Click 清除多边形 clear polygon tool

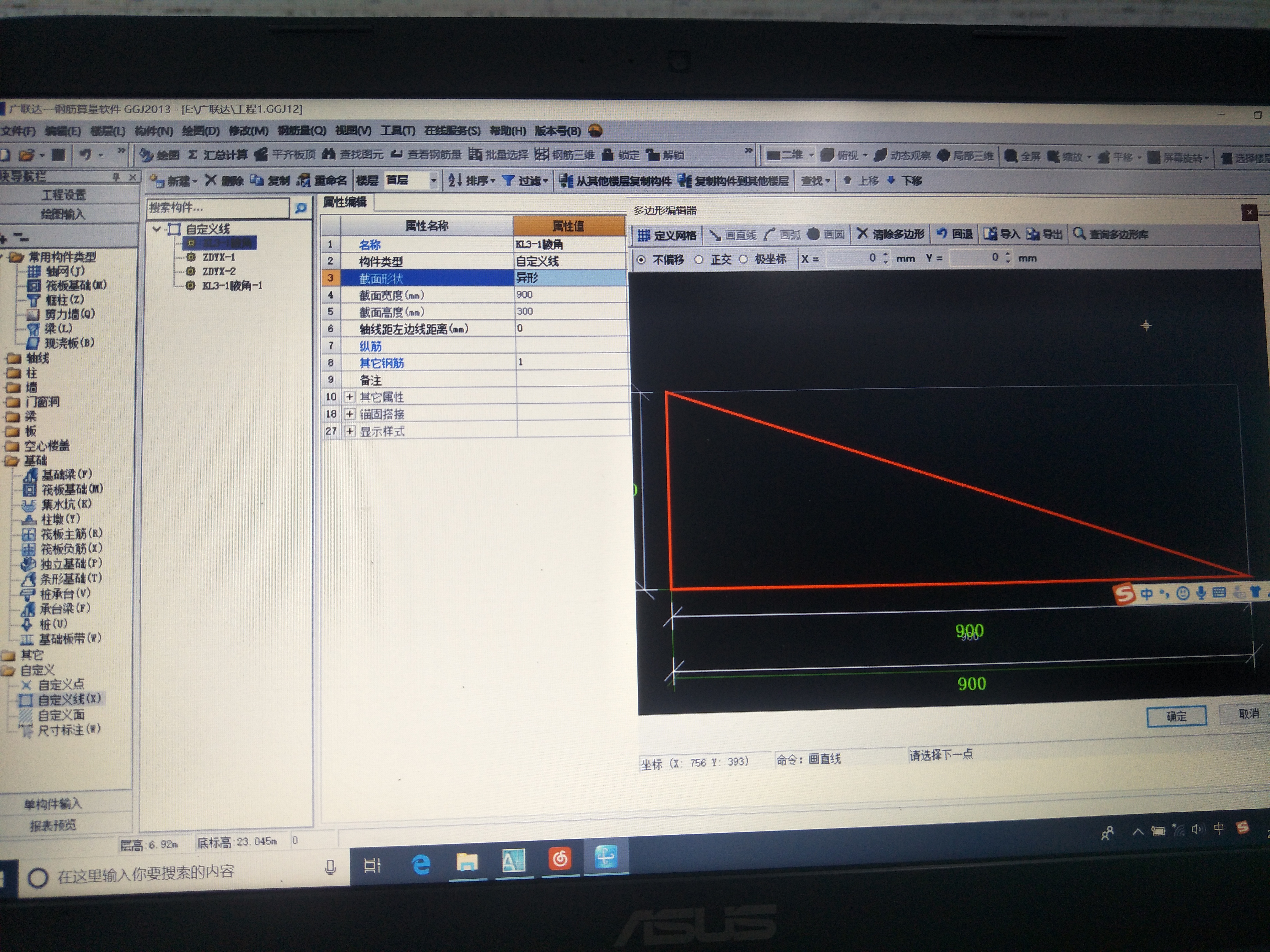click(x=890, y=234)
